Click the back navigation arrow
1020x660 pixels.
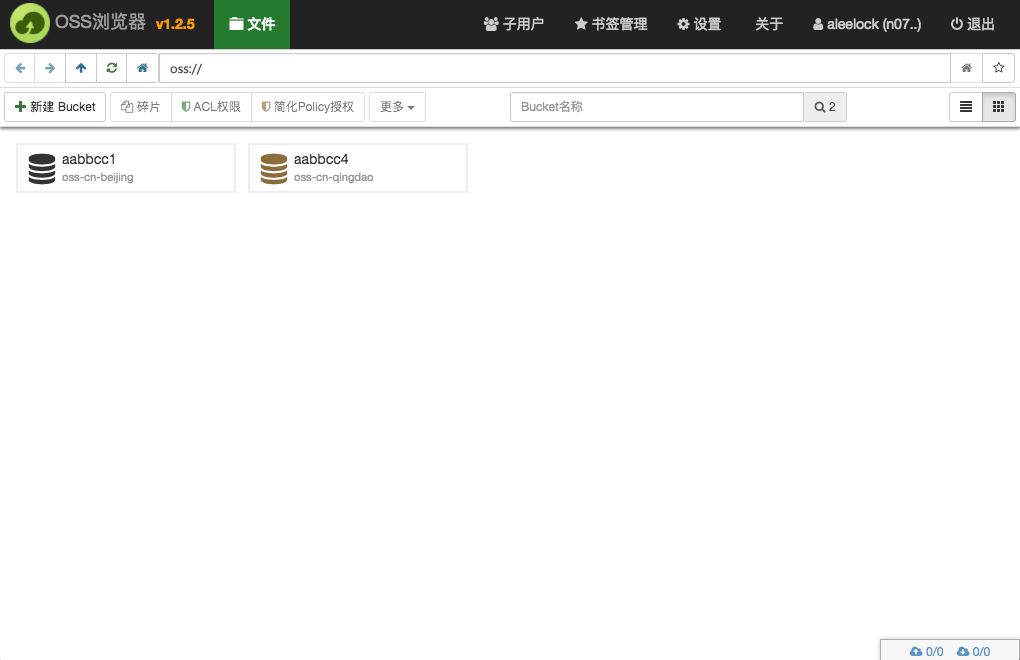point(19,67)
